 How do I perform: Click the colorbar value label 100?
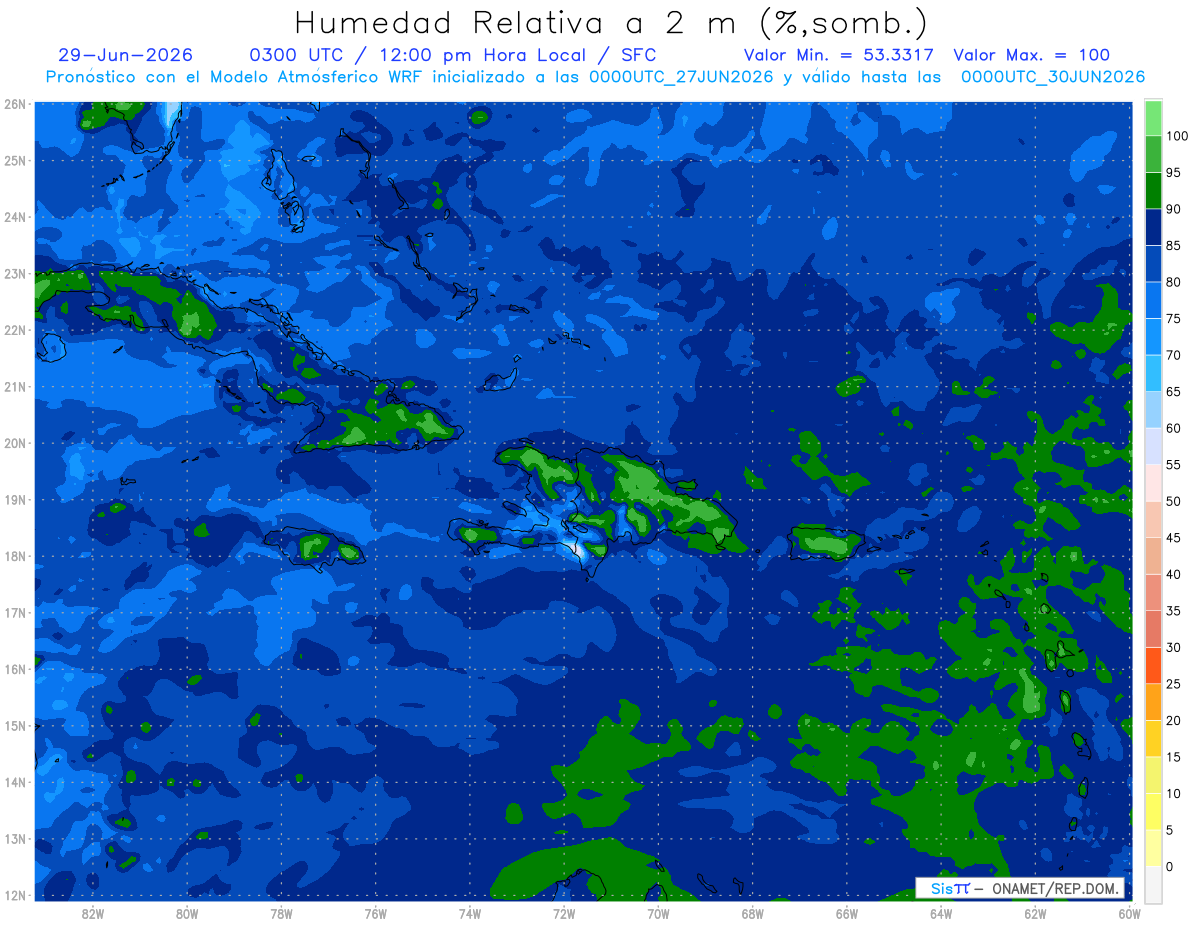(x=1176, y=136)
